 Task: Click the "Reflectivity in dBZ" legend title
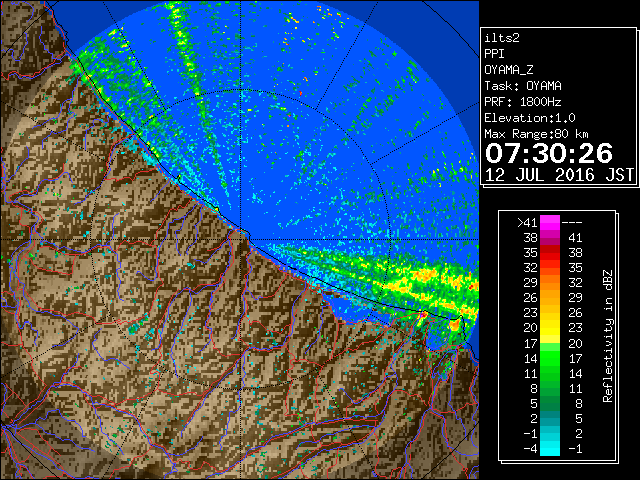pos(608,336)
